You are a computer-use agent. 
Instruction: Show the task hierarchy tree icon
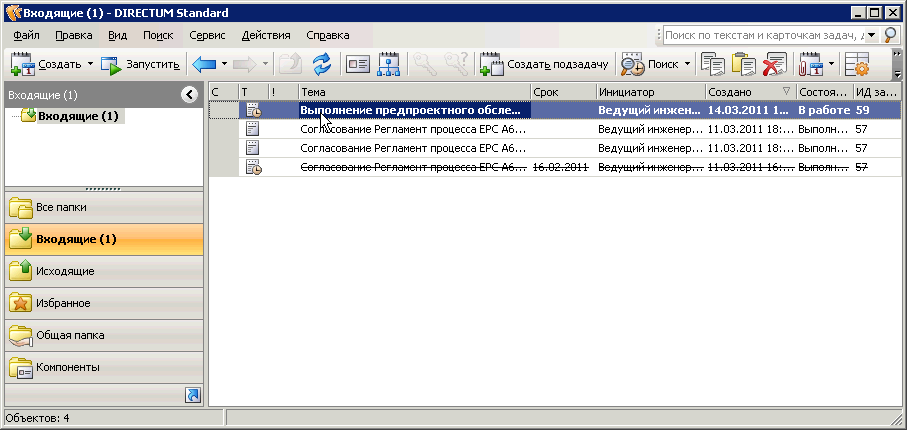(389, 64)
